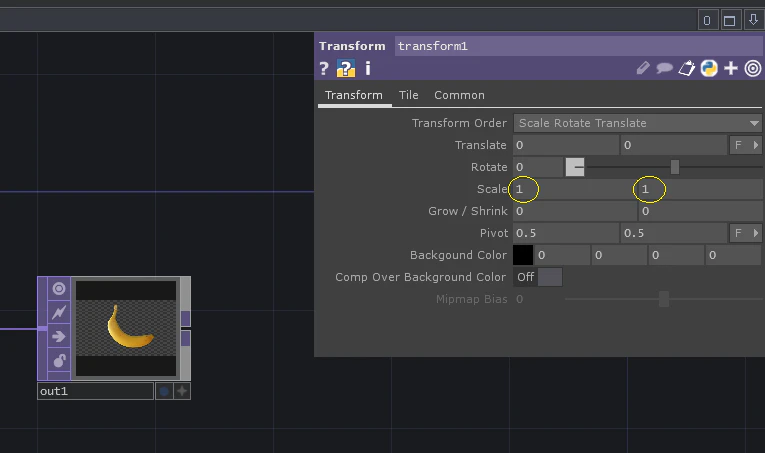This screenshot has height=453, width=765.
Task: Toggle the viewer active circle flag on out1
Action: (x=59, y=289)
